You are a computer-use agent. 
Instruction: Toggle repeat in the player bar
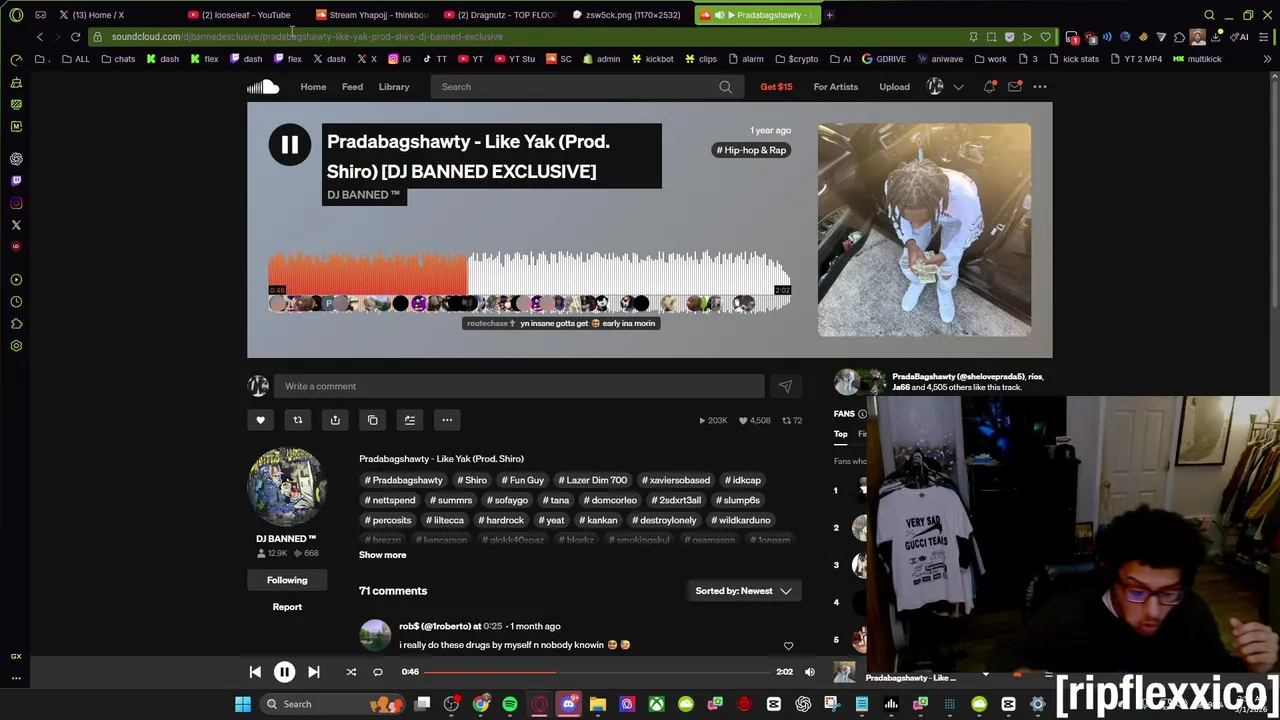[378, 672]
